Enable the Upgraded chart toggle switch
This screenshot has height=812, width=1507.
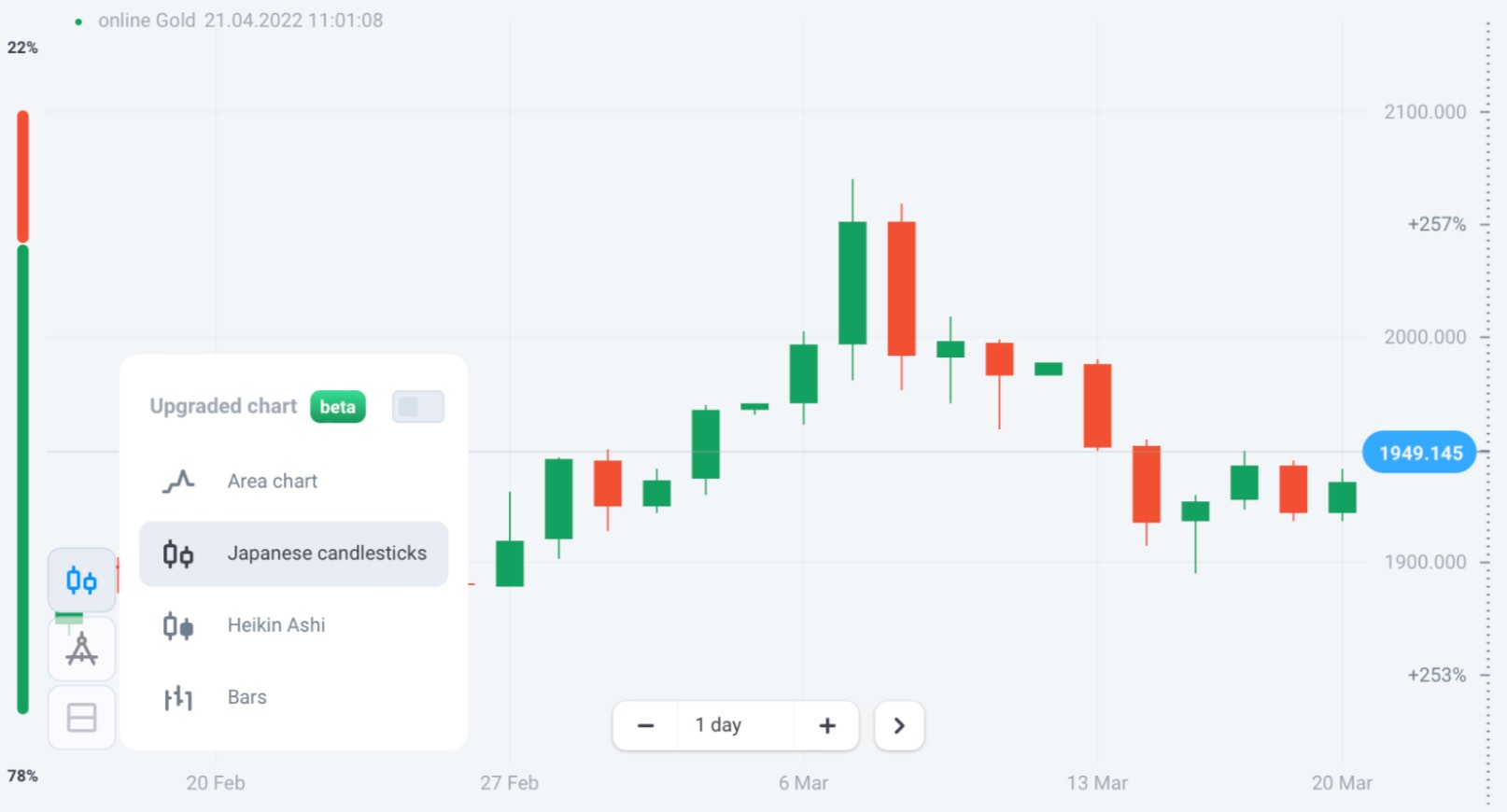[417, 407]
